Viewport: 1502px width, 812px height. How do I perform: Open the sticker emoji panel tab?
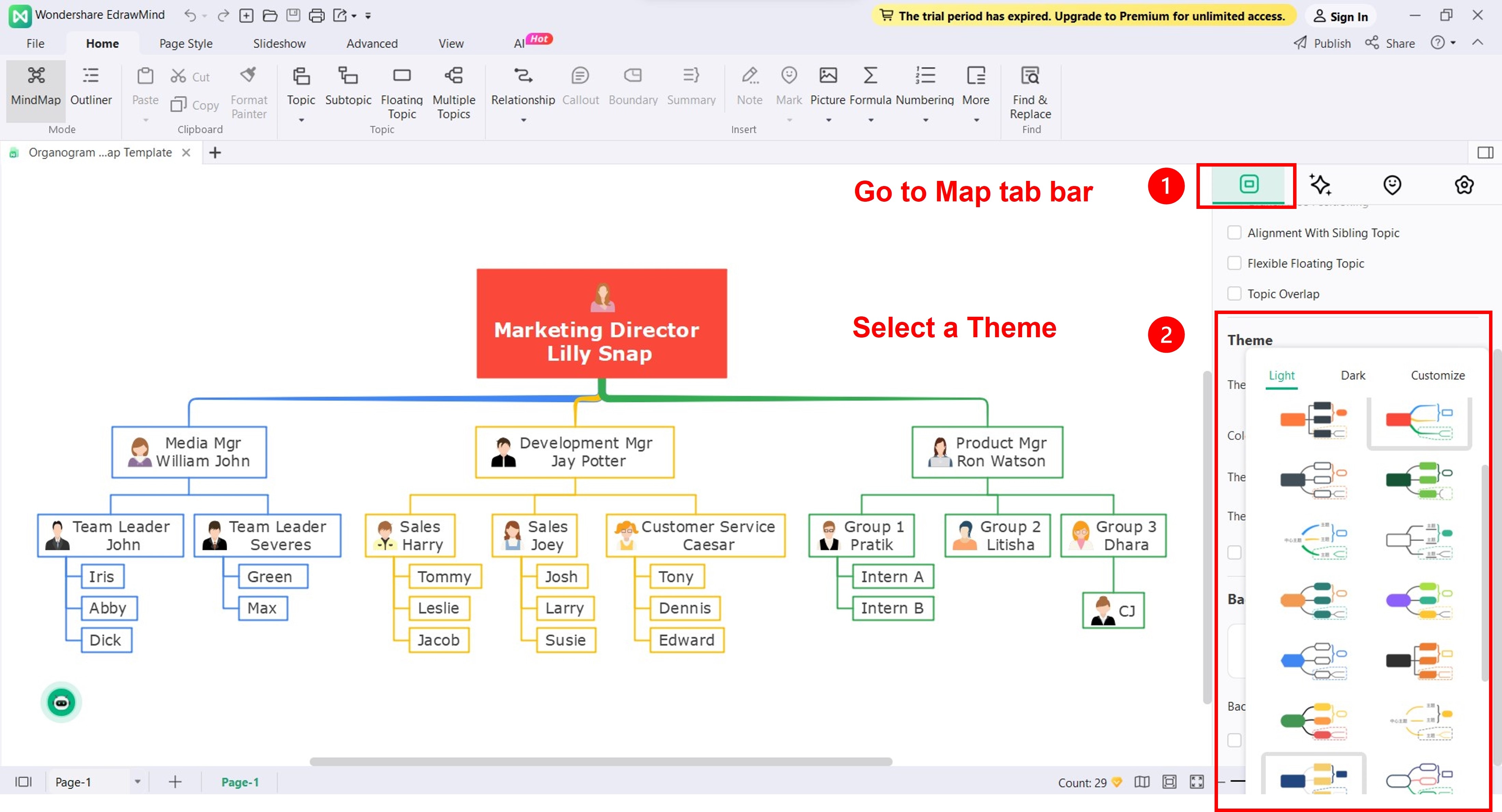tap(1392, 185)
